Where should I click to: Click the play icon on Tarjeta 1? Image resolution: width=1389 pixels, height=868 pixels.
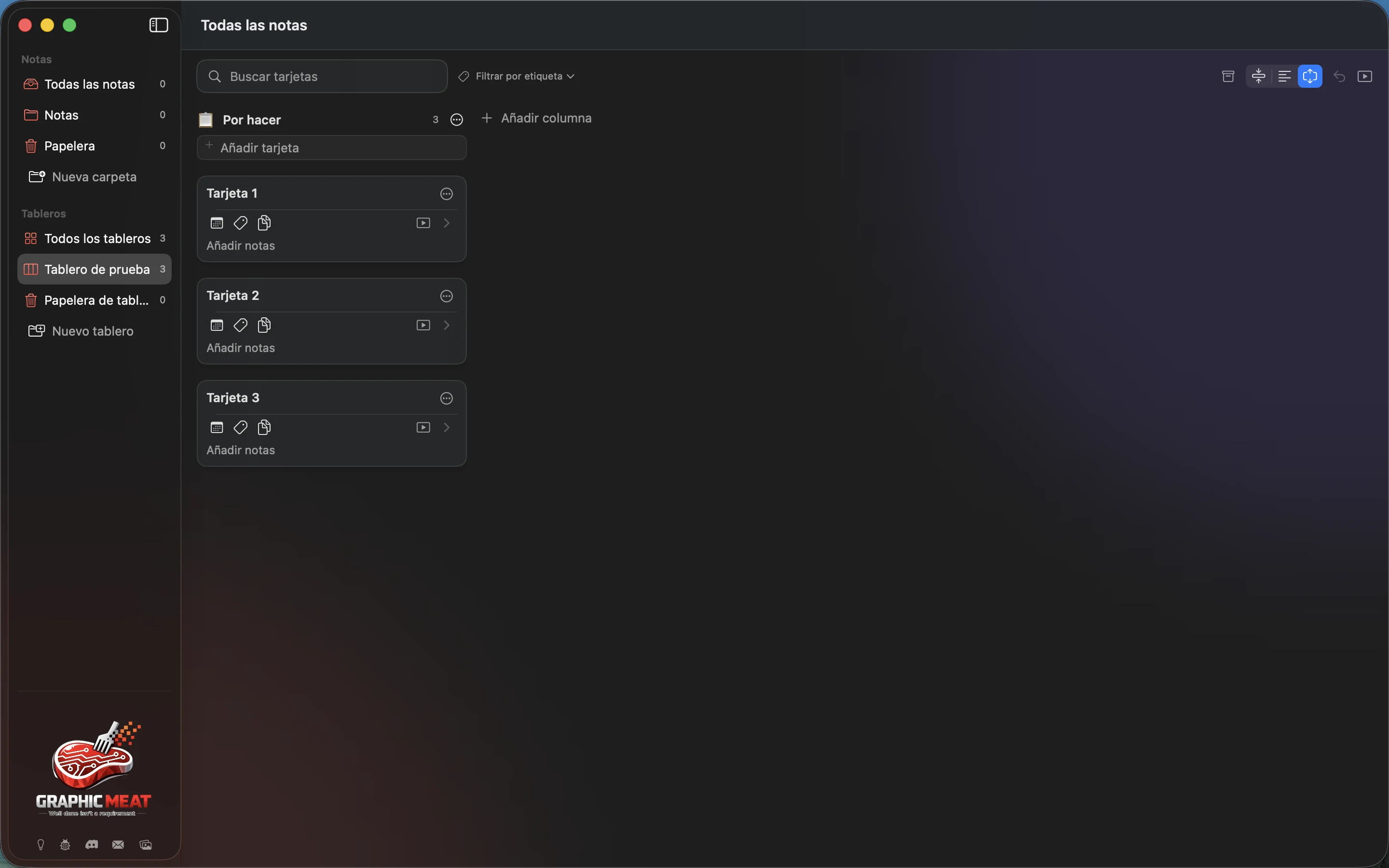click(x=423, y=223)
